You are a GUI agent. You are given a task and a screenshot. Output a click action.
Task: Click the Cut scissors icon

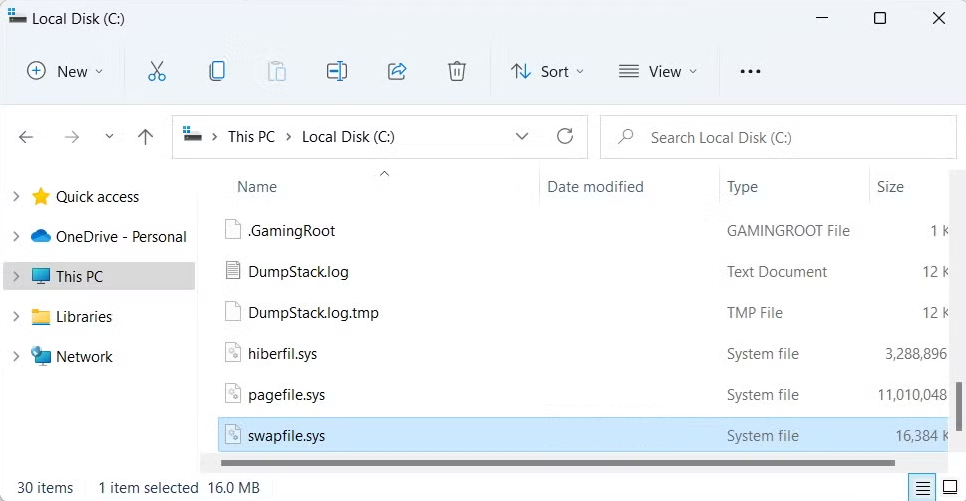(156, 71)
